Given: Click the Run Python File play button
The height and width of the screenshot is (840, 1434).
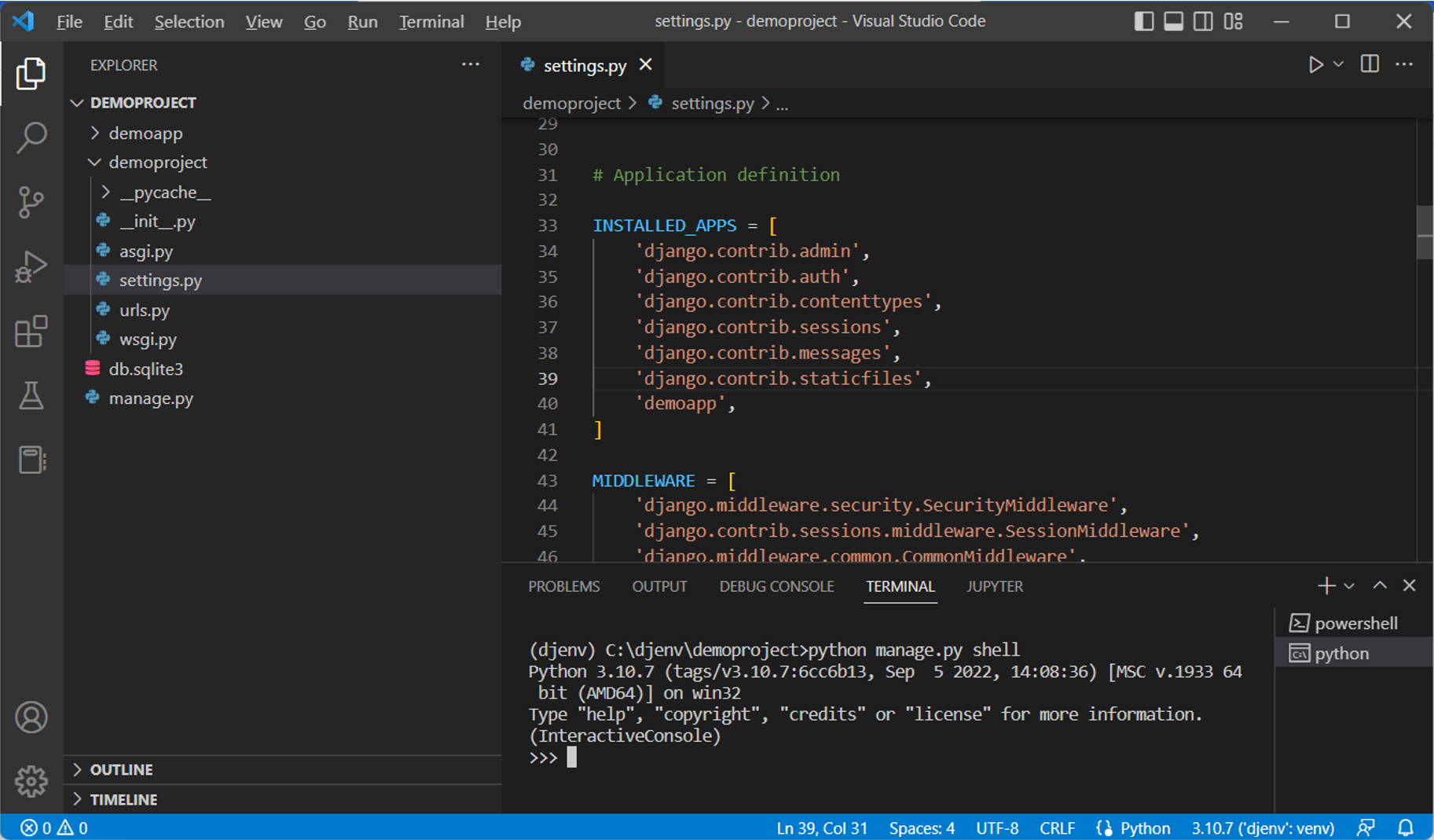Looking at the screenshot, I should click(x=1315, y=64).
